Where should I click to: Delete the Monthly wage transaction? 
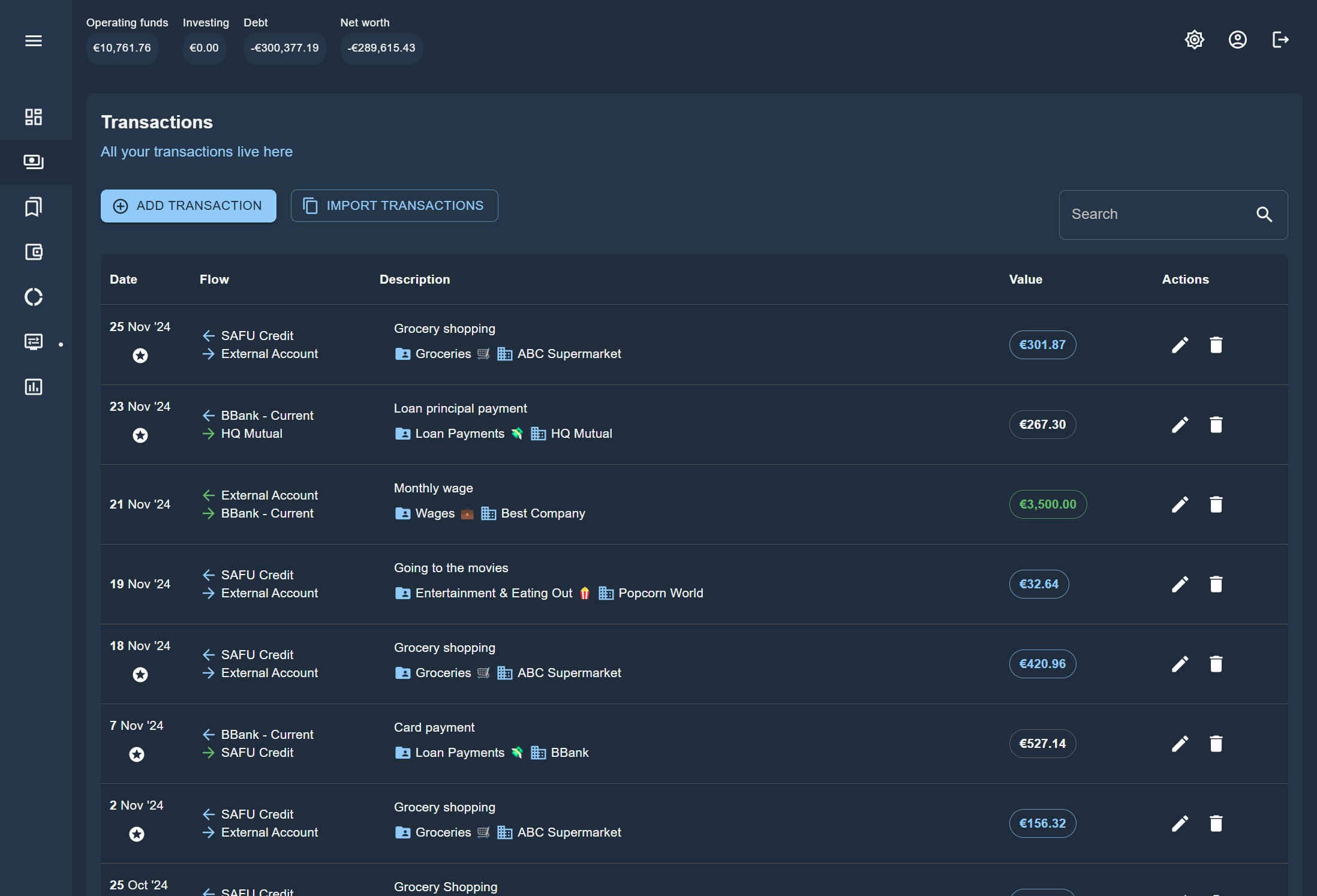pos(1216,504)
